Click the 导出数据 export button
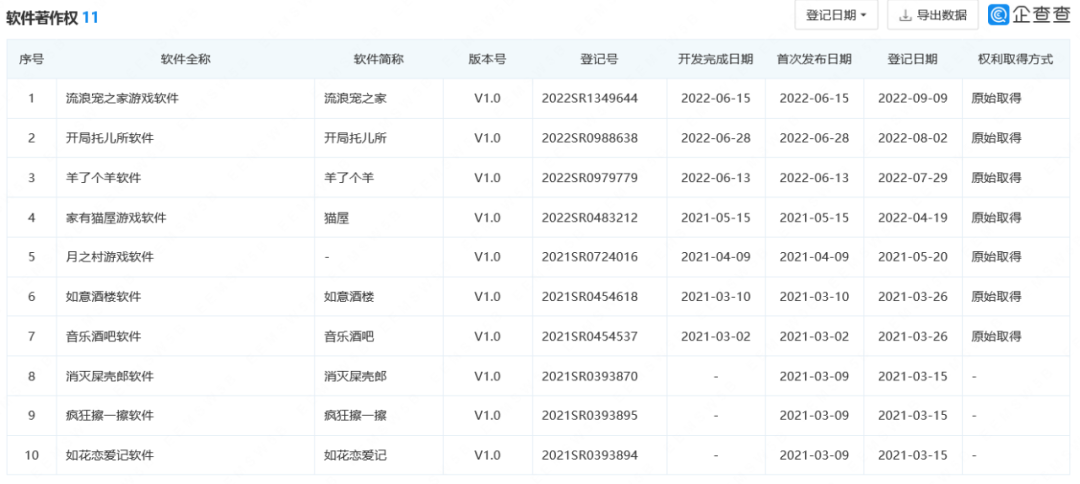This screenshot has height=484, width=1080. click(x=933, y=15)
